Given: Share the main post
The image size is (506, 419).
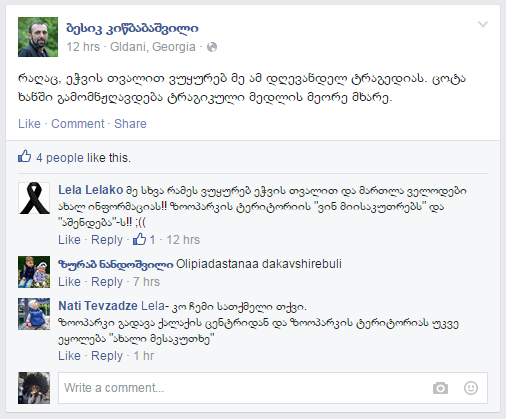Looking at the screenshot, I should [130, 124].
